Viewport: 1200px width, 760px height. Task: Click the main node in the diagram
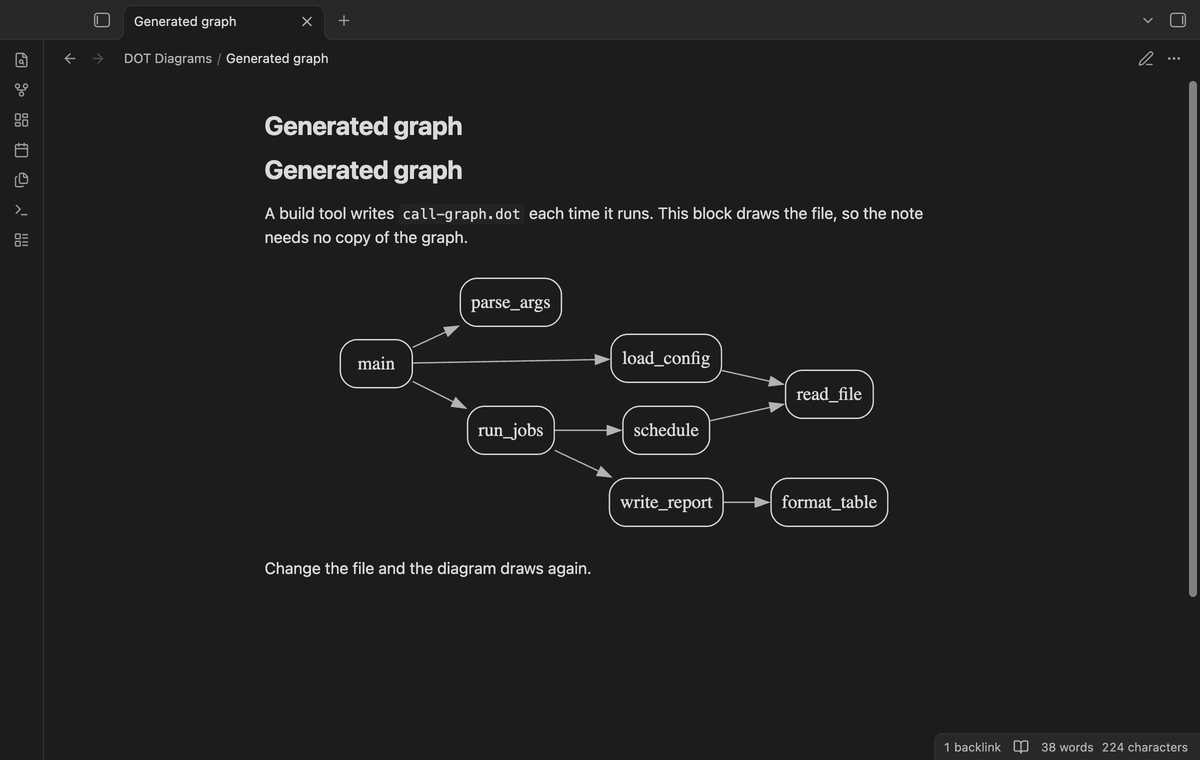pyautogui.click(x=376, y=363)
